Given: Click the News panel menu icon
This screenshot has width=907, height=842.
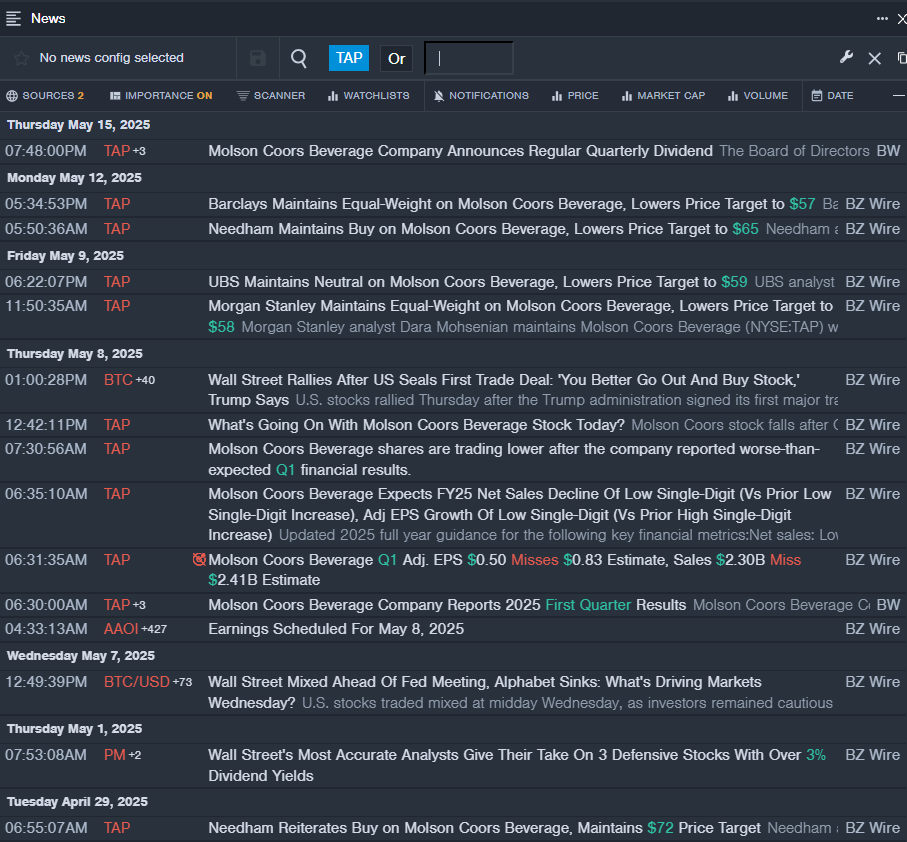Looking at the screenshot, I should point(13,19).
